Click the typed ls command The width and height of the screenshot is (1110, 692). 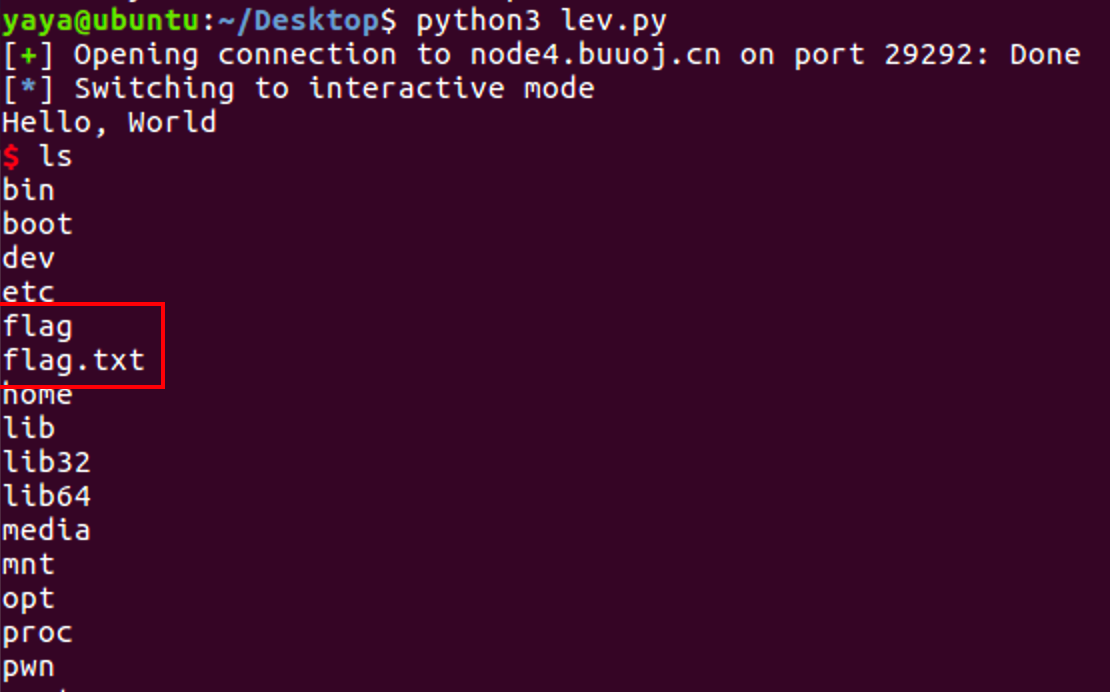pos(55,156)
